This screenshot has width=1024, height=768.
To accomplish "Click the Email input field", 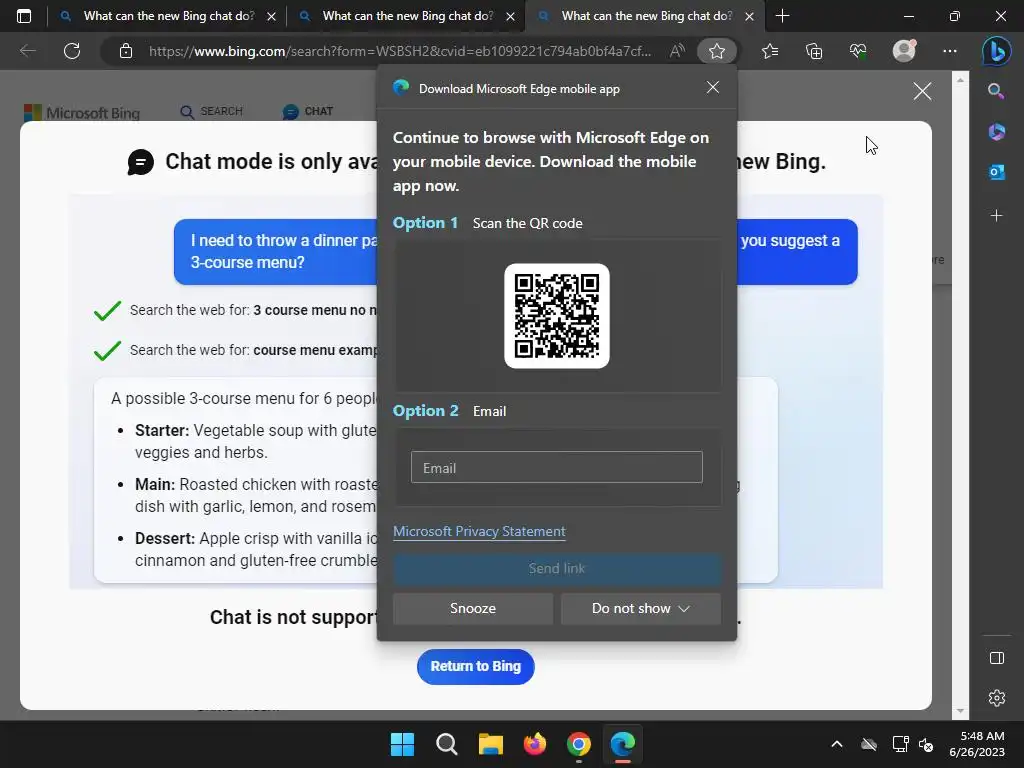I will (x=556, y=468).
